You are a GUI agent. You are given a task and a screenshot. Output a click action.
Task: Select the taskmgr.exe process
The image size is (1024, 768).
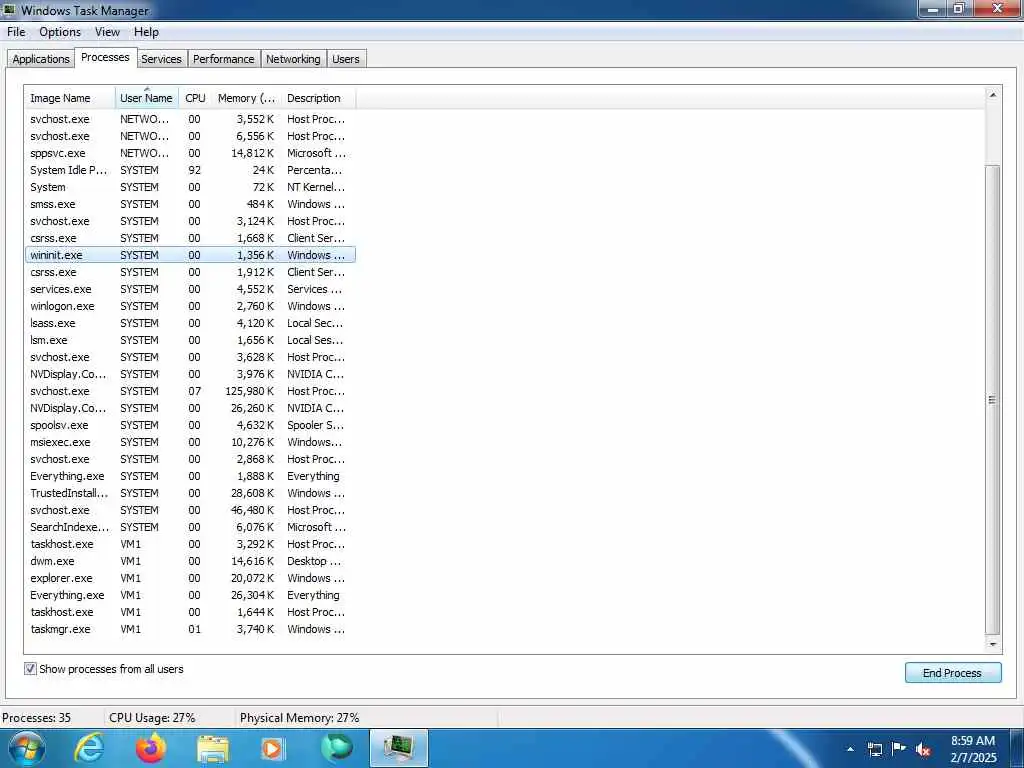(x=190, y=628)
